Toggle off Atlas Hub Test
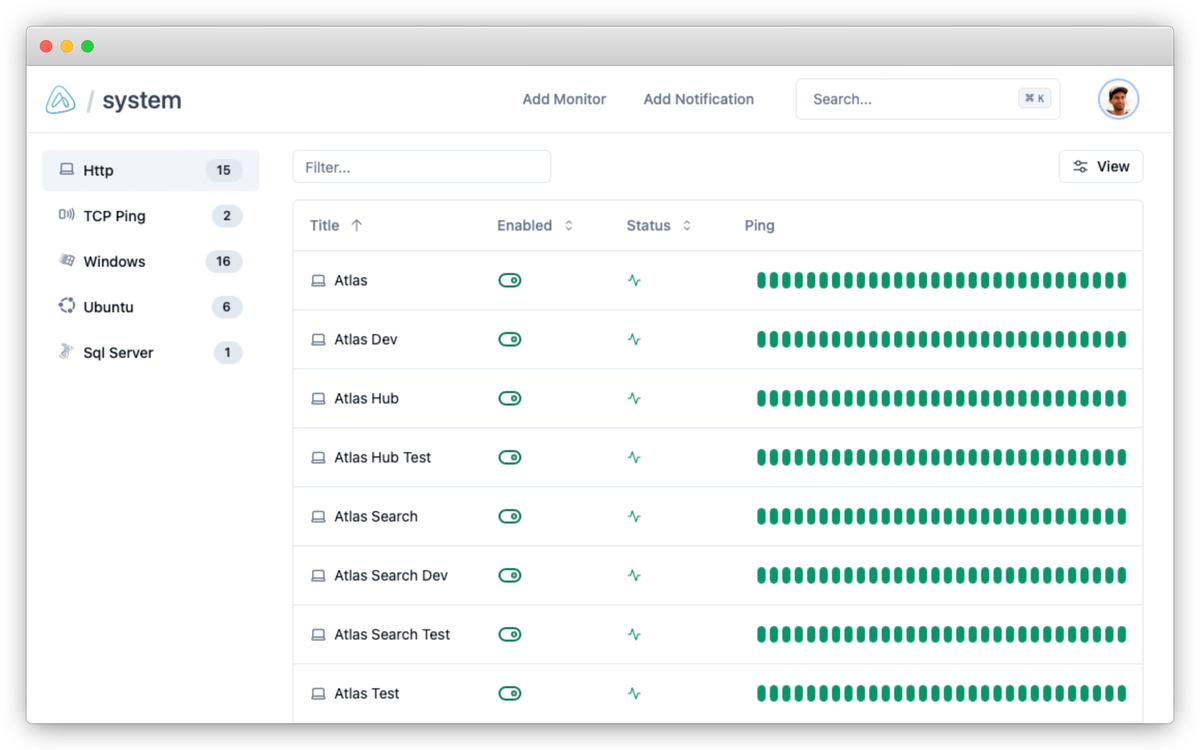The image size is (1200, 750). pyautogui.click(x=510, y=457)
